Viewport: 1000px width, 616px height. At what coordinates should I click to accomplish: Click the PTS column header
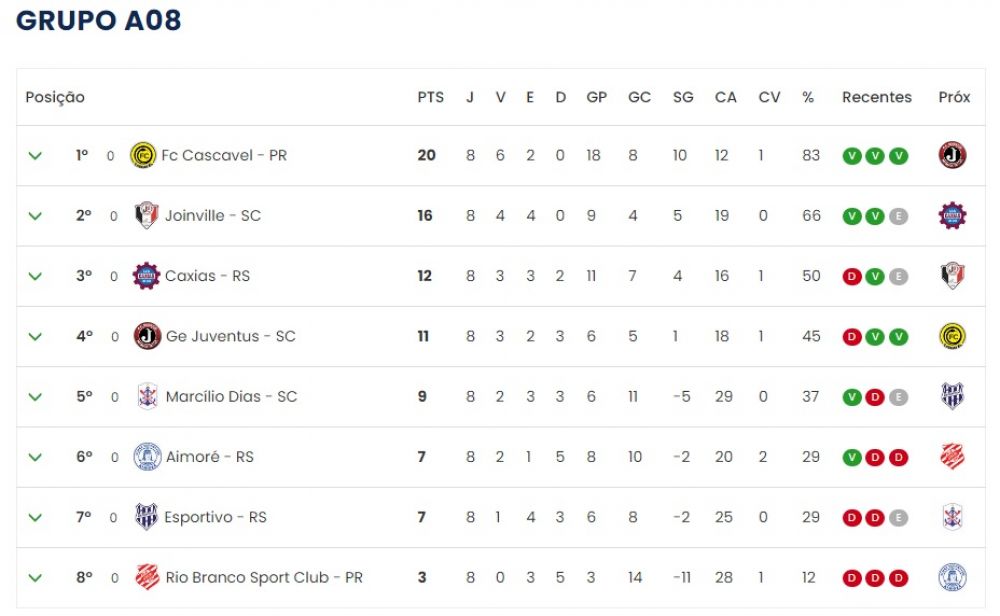tap(430, 97)
